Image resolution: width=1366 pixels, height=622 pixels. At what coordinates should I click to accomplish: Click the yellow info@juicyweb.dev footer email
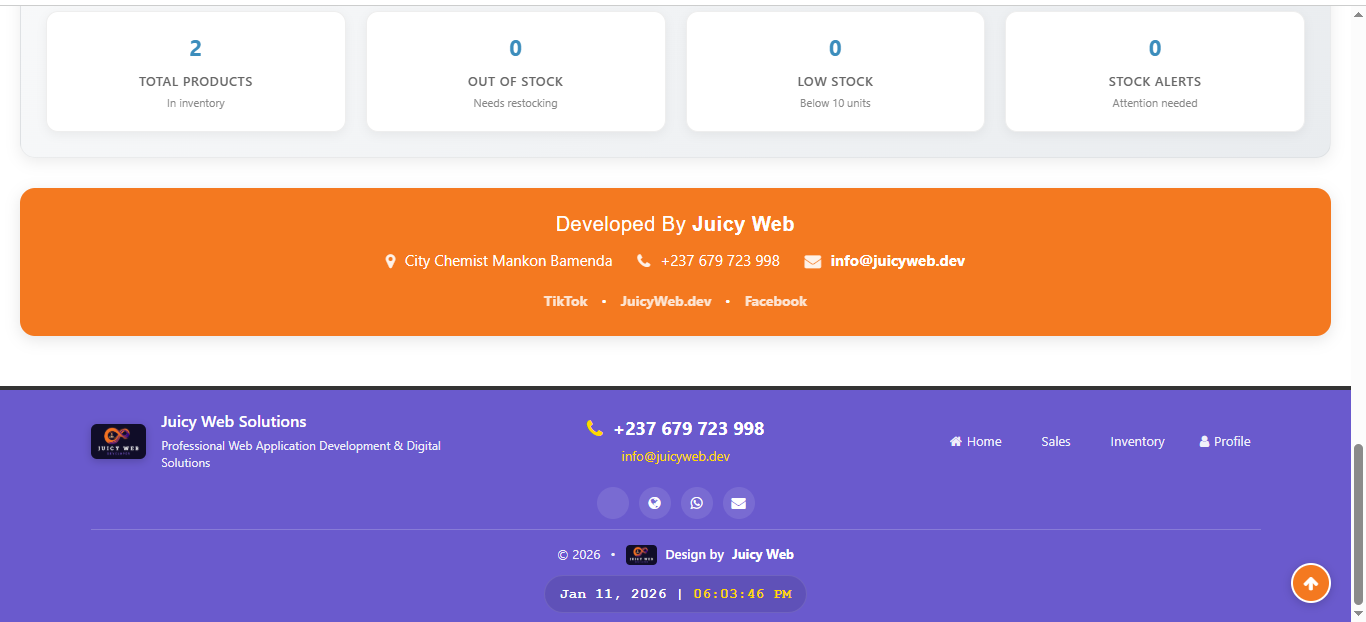tap(675, 457)
